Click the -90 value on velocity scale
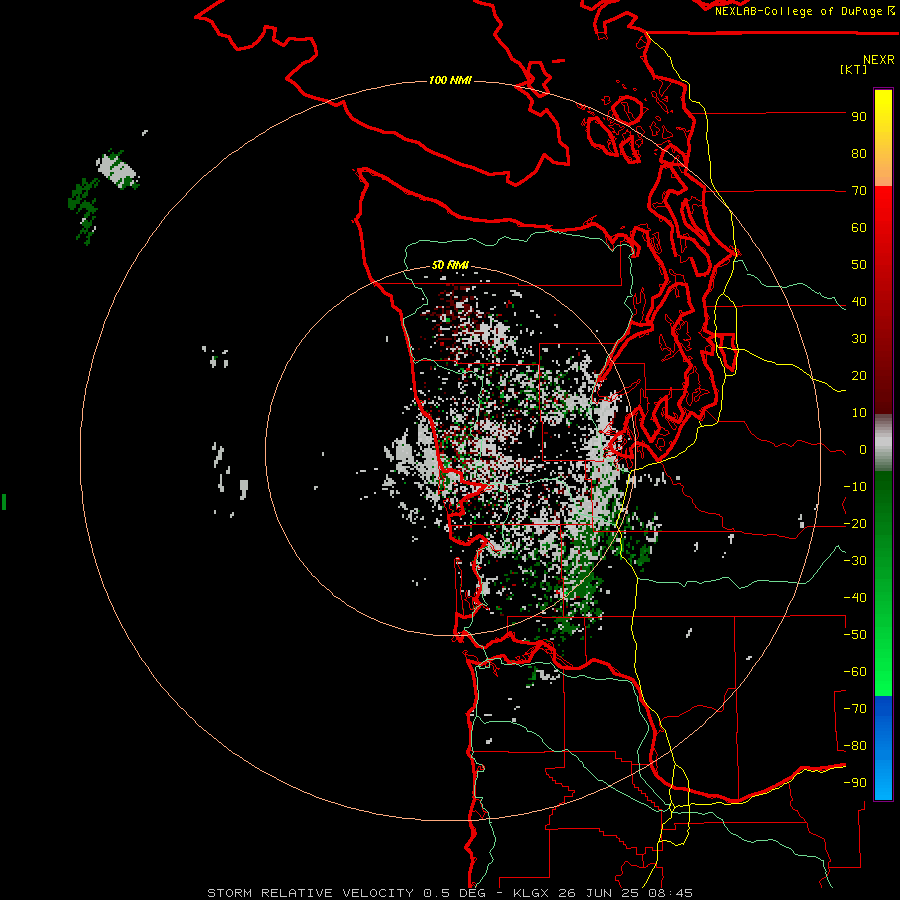 tap(855, 783)
